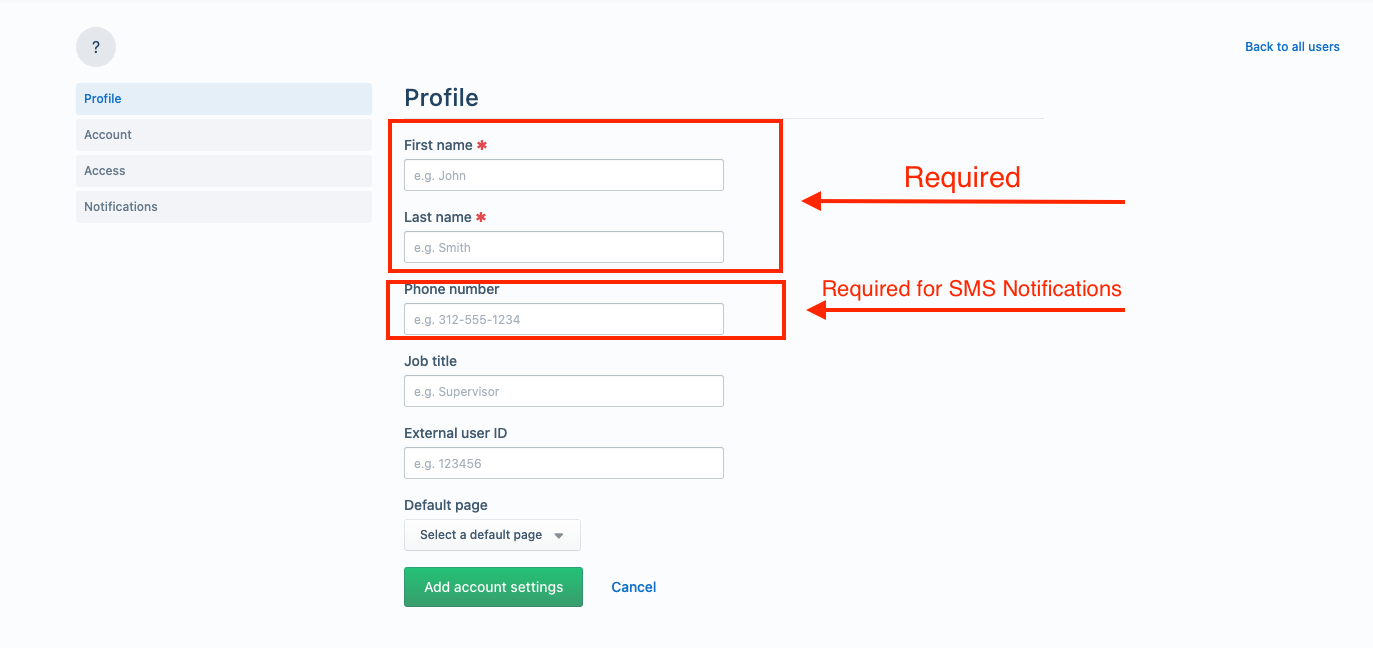
Task: Open the Select a default page dropdown
Action: [492, 535]
